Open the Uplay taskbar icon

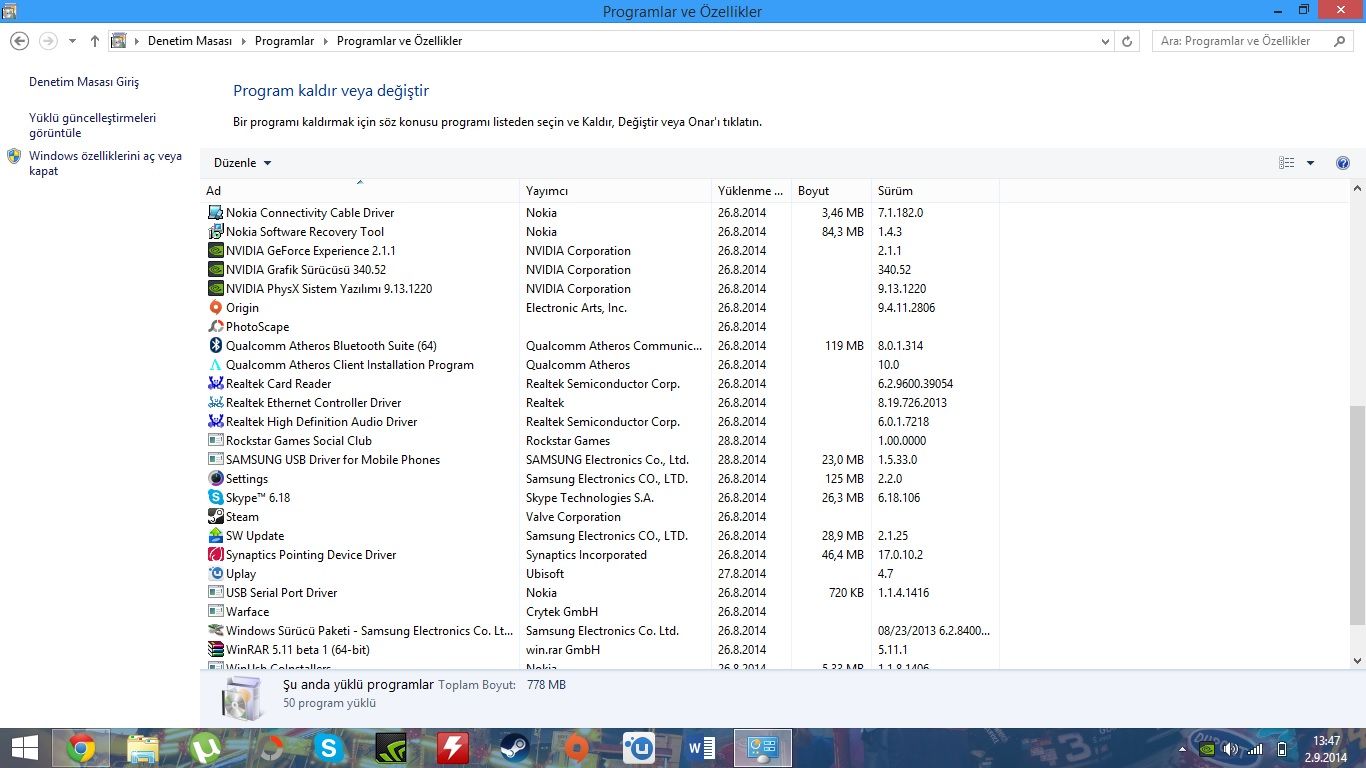click(639, 748)
